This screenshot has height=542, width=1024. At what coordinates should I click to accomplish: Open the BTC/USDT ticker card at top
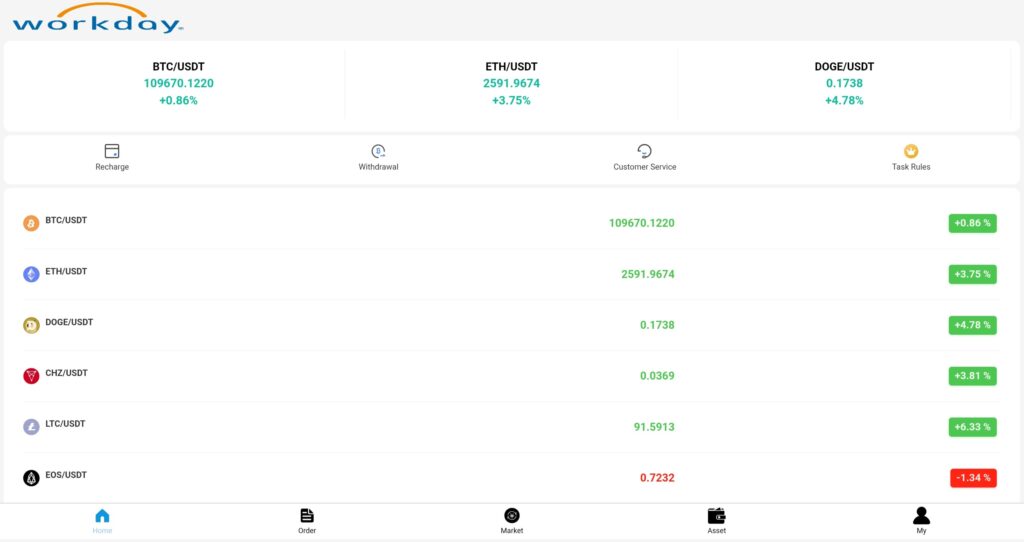178,84
